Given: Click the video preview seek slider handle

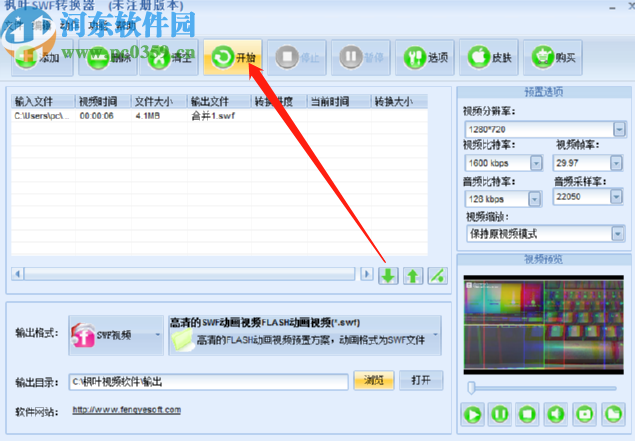Looking at the screenshot, I should [471, 388].
